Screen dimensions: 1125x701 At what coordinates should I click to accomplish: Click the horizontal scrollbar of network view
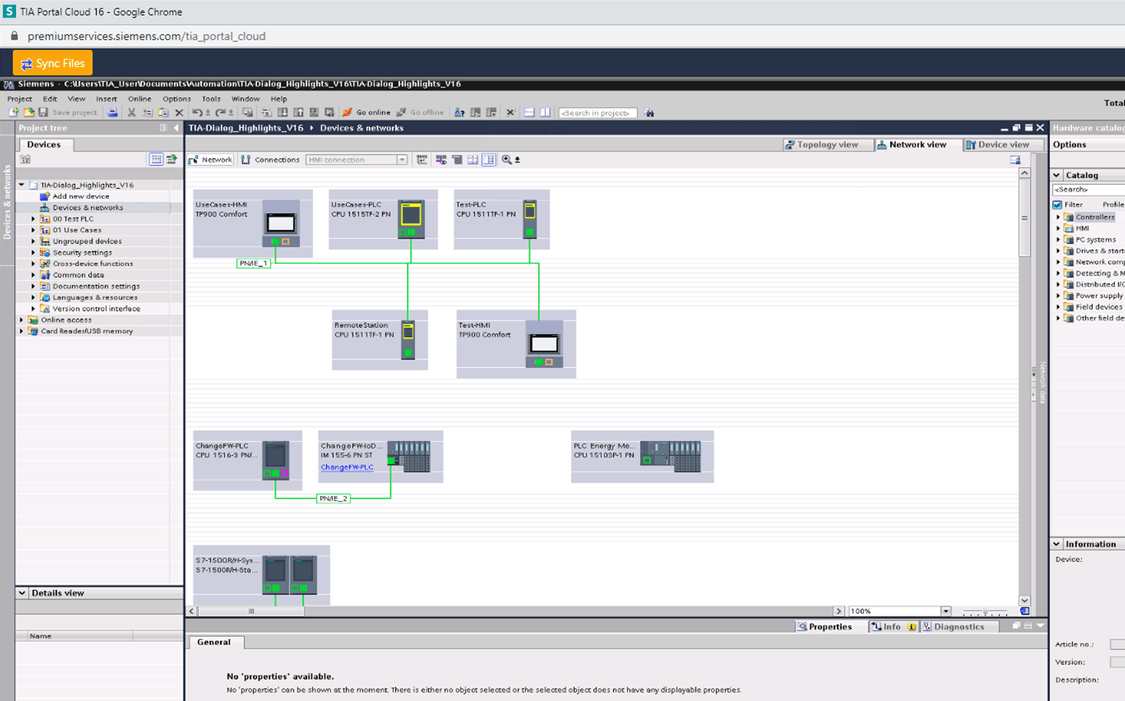point(251,611)
